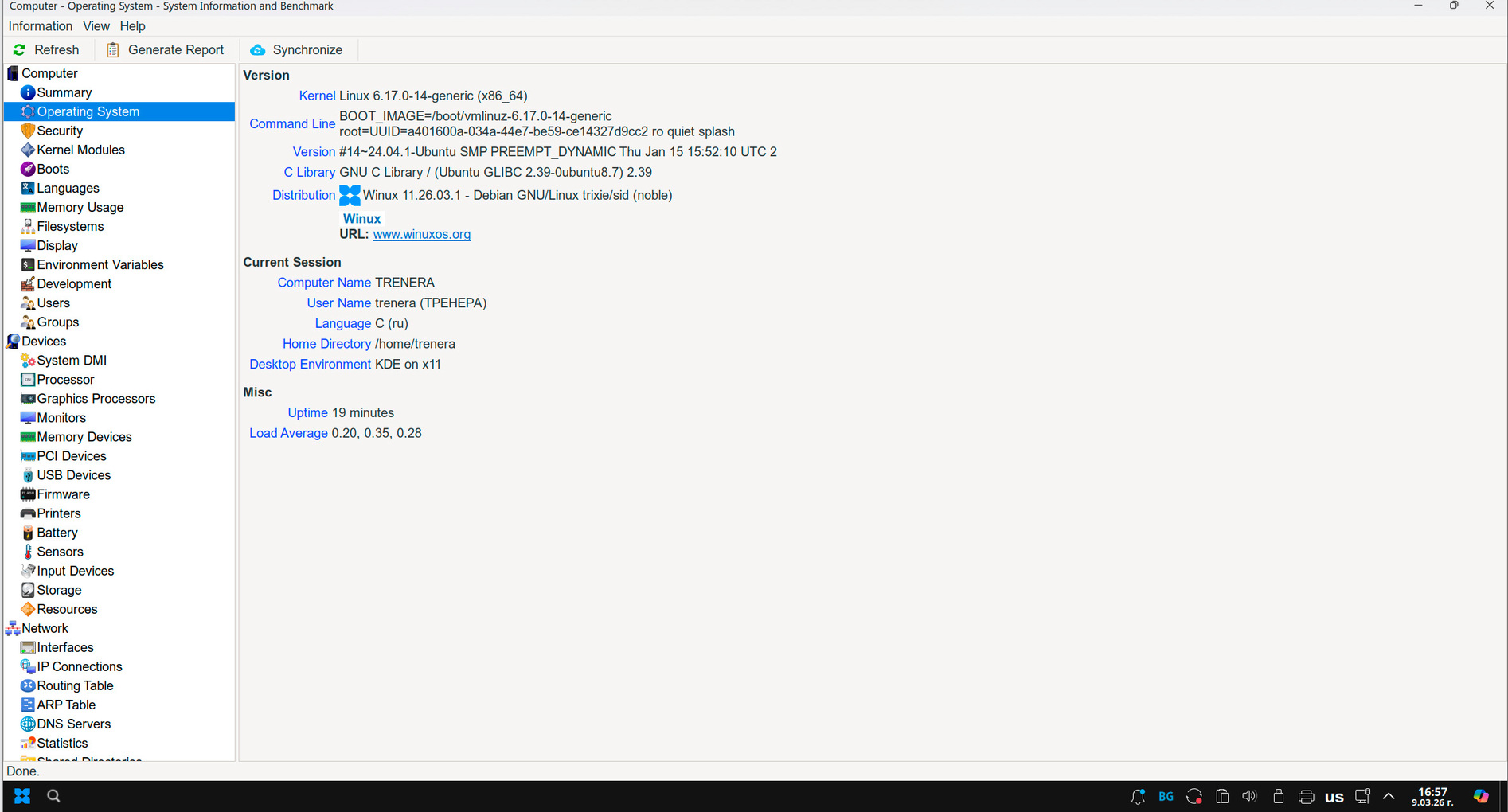Open the clipboard icon in tray
1508x812 pixels.
click(x=1222, y=796)
